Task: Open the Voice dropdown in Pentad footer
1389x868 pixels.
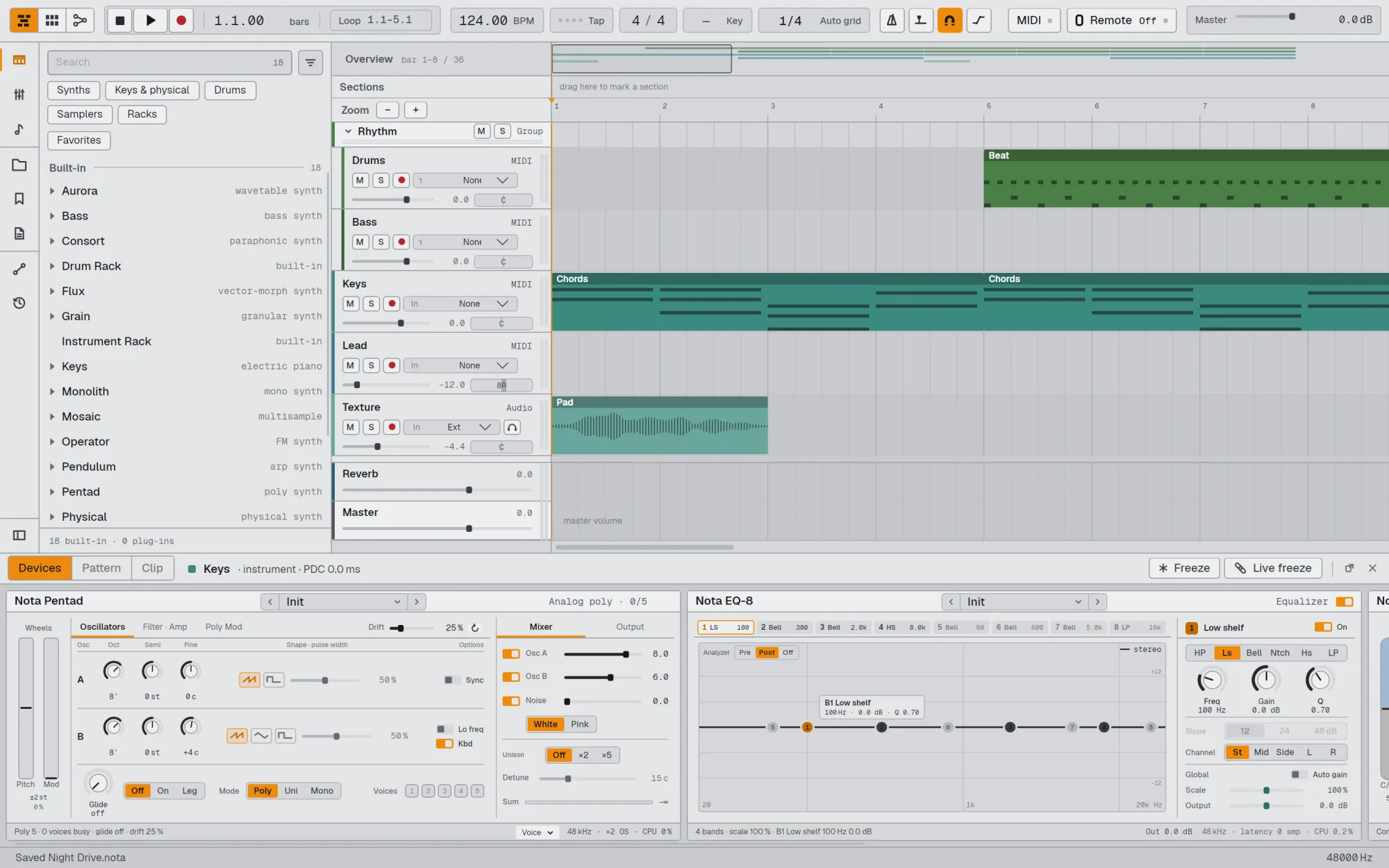Action: coord(537,833)
